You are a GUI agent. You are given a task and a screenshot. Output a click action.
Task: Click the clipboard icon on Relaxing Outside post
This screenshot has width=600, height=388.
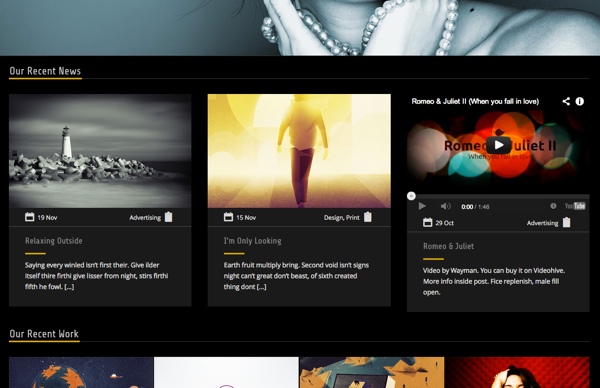pos(168,217)
